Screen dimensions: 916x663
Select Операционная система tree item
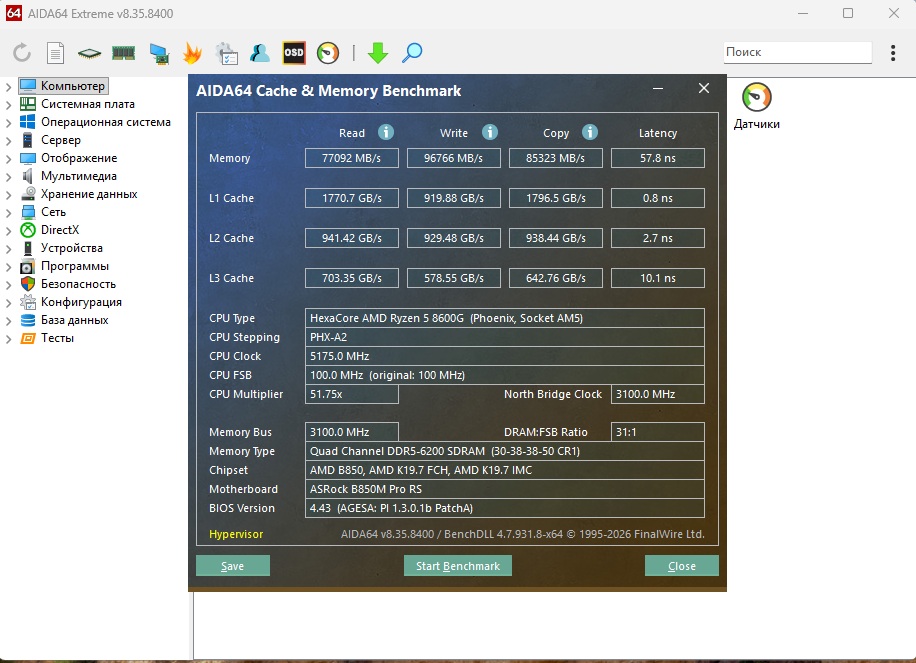click(x=106, y=122)
